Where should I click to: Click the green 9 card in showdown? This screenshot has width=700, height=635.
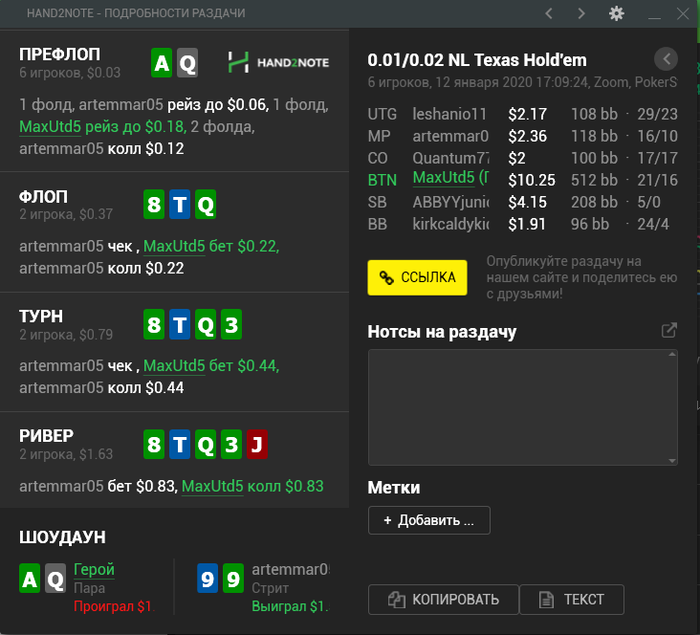pos(233,578)
